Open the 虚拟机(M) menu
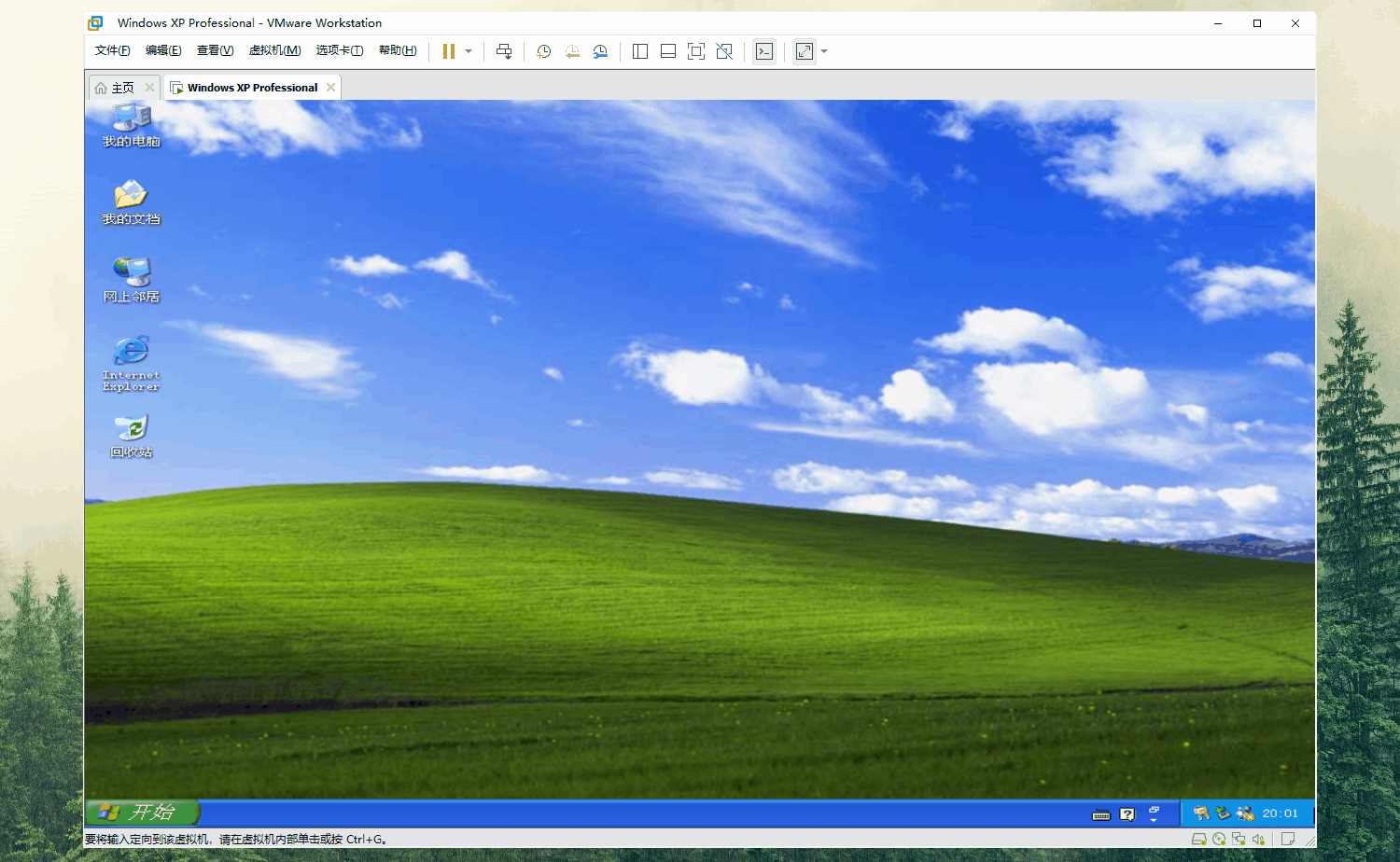The image size is (1400, 862). pos(274,50)
